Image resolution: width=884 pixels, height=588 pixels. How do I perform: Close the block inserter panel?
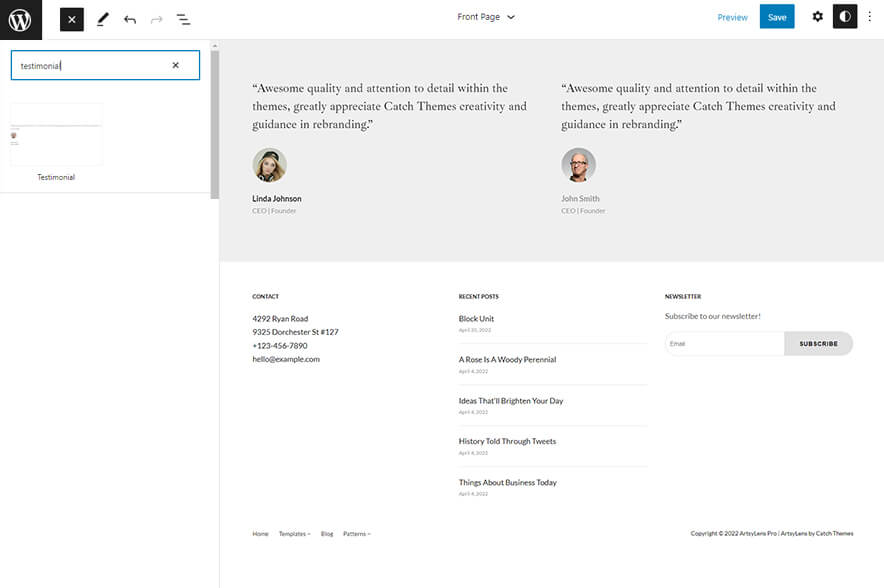pos(71,19)
